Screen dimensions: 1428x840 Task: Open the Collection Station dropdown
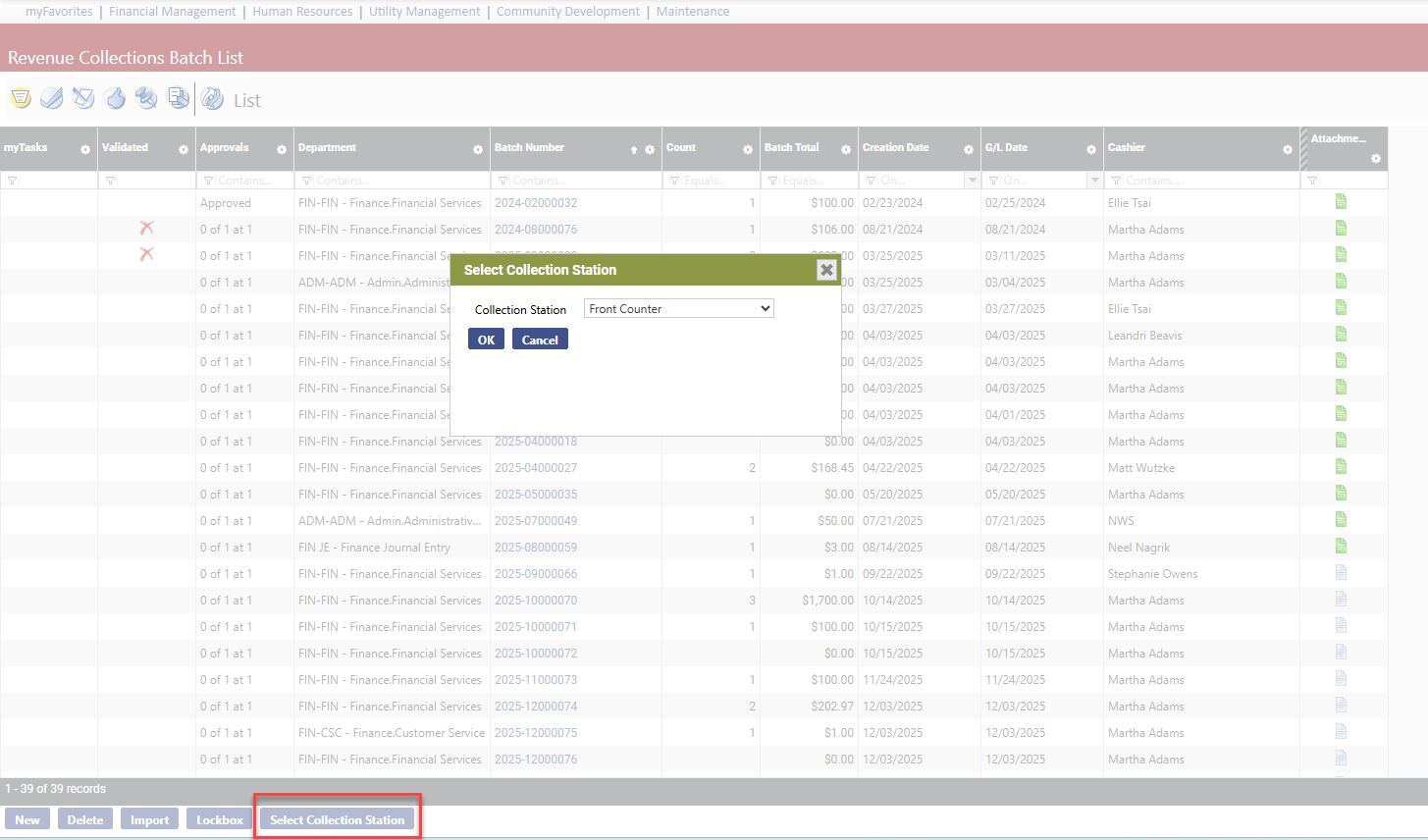678,309
